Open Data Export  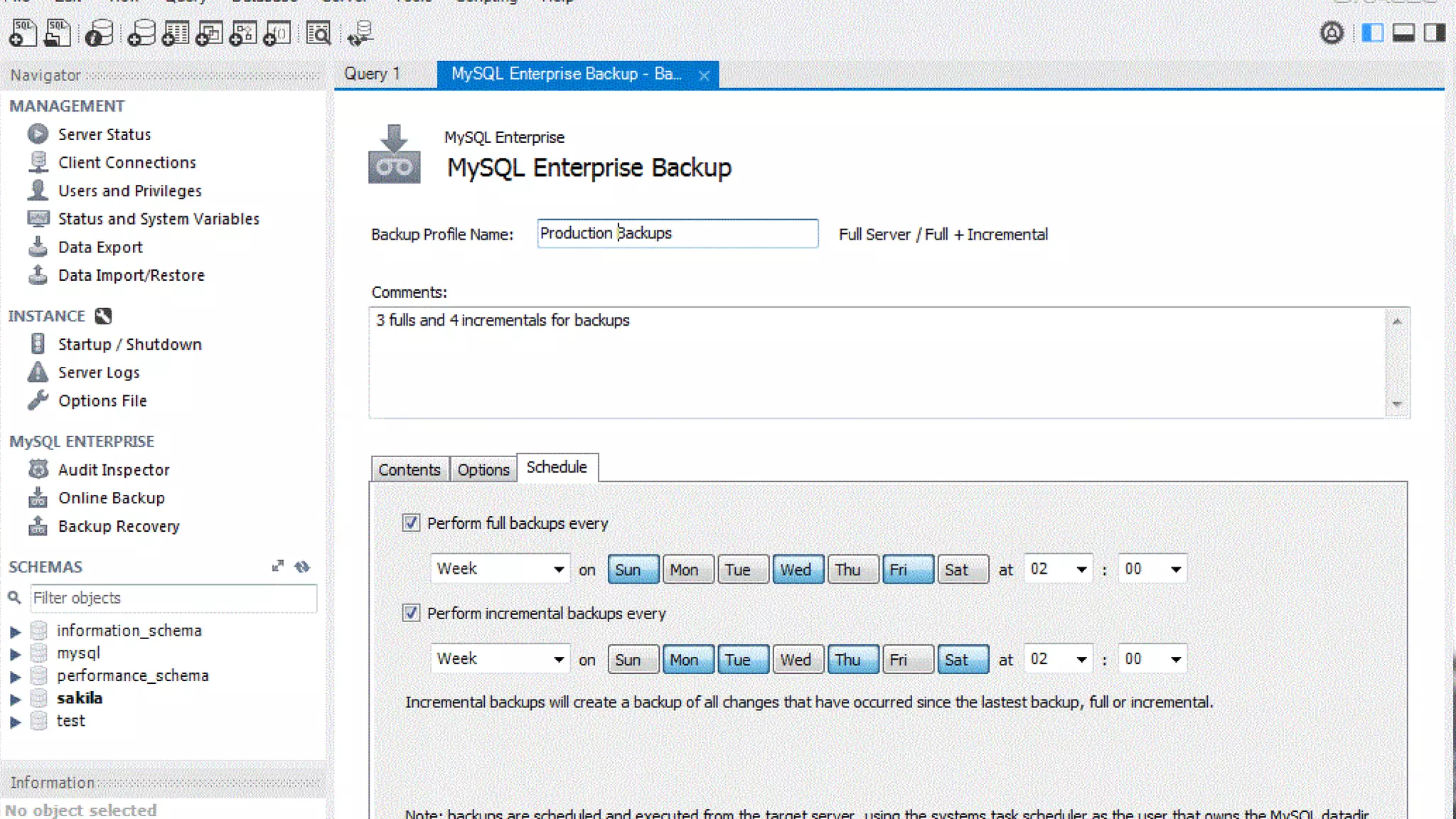coord(100,247)
